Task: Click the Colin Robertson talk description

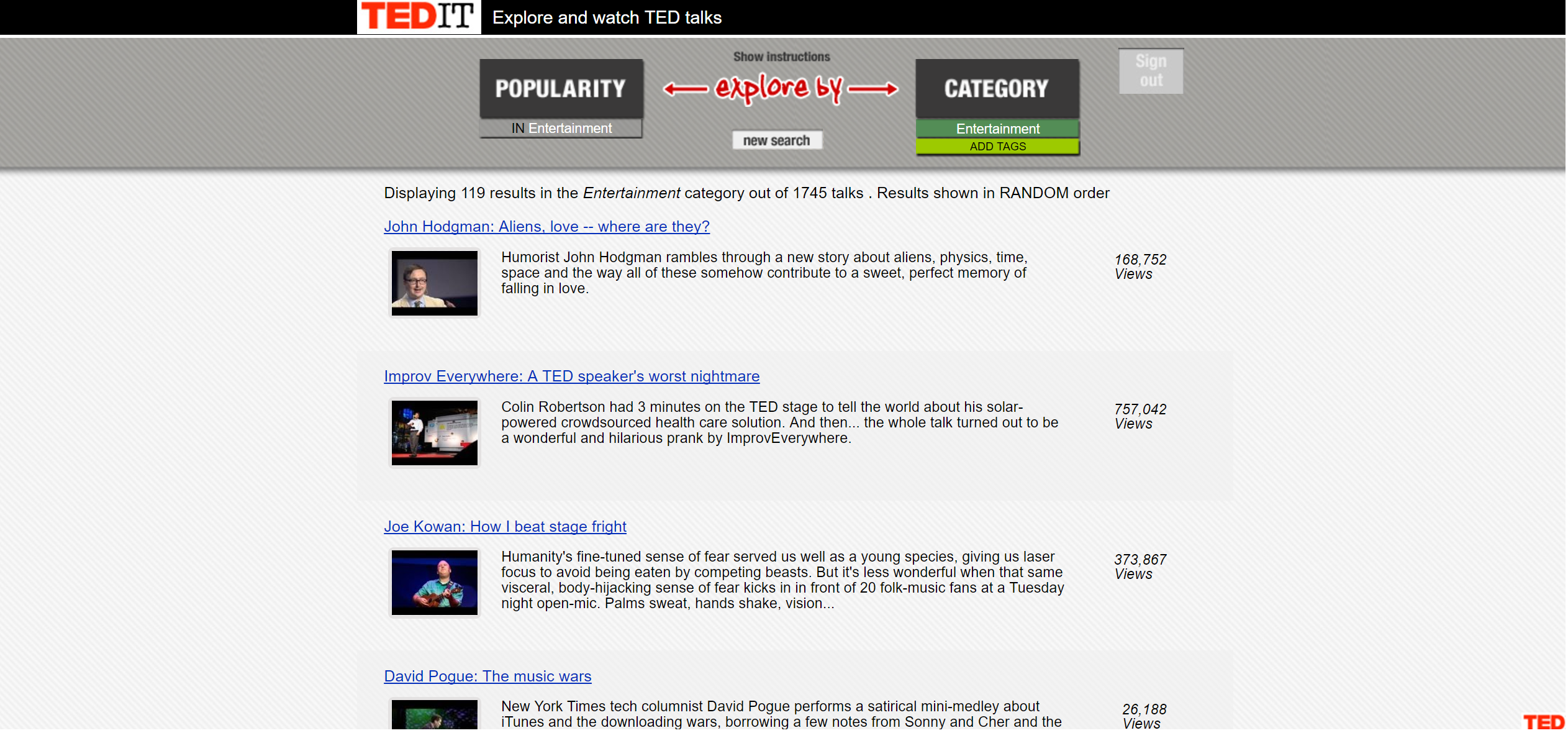Action: point(780,422)
